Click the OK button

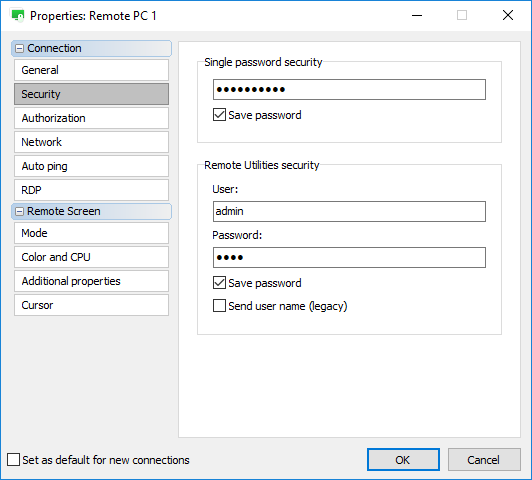coord(403,460)
